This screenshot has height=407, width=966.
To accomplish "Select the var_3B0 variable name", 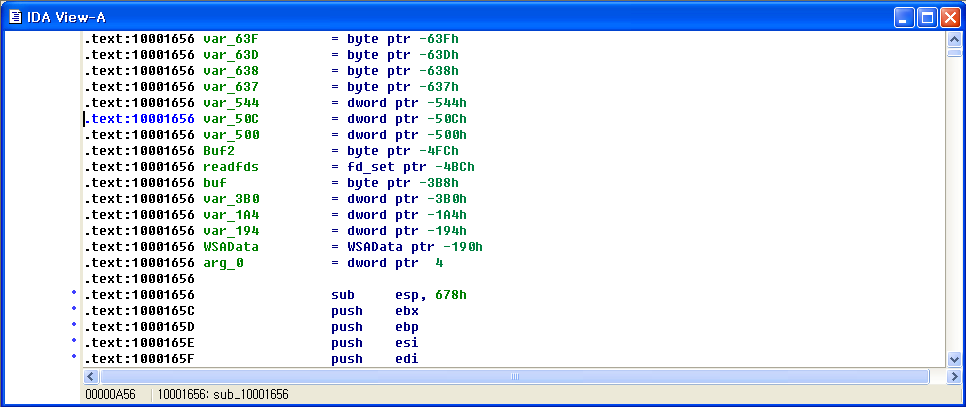I will click(x=231, y=199).
